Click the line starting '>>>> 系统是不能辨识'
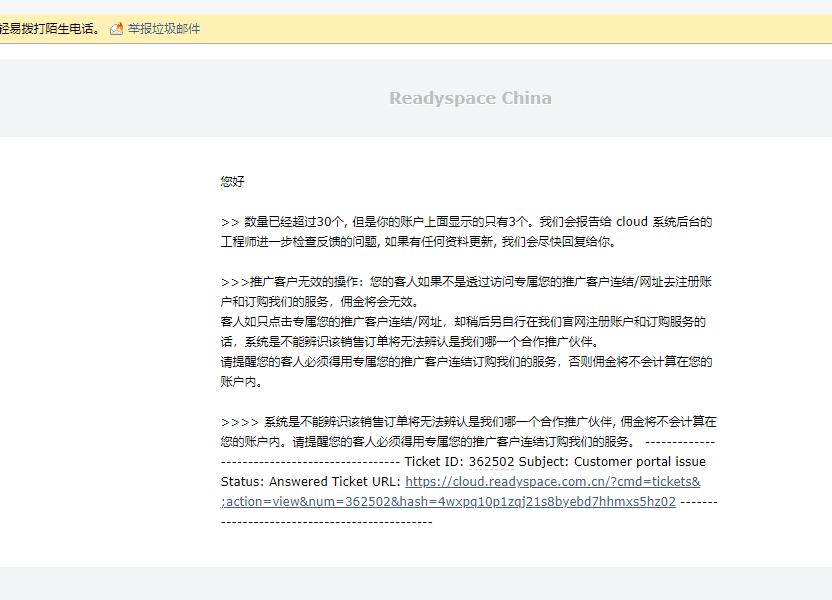Image resolution: width=832 pixels, height=600 pixels. [x=469, y=422]
